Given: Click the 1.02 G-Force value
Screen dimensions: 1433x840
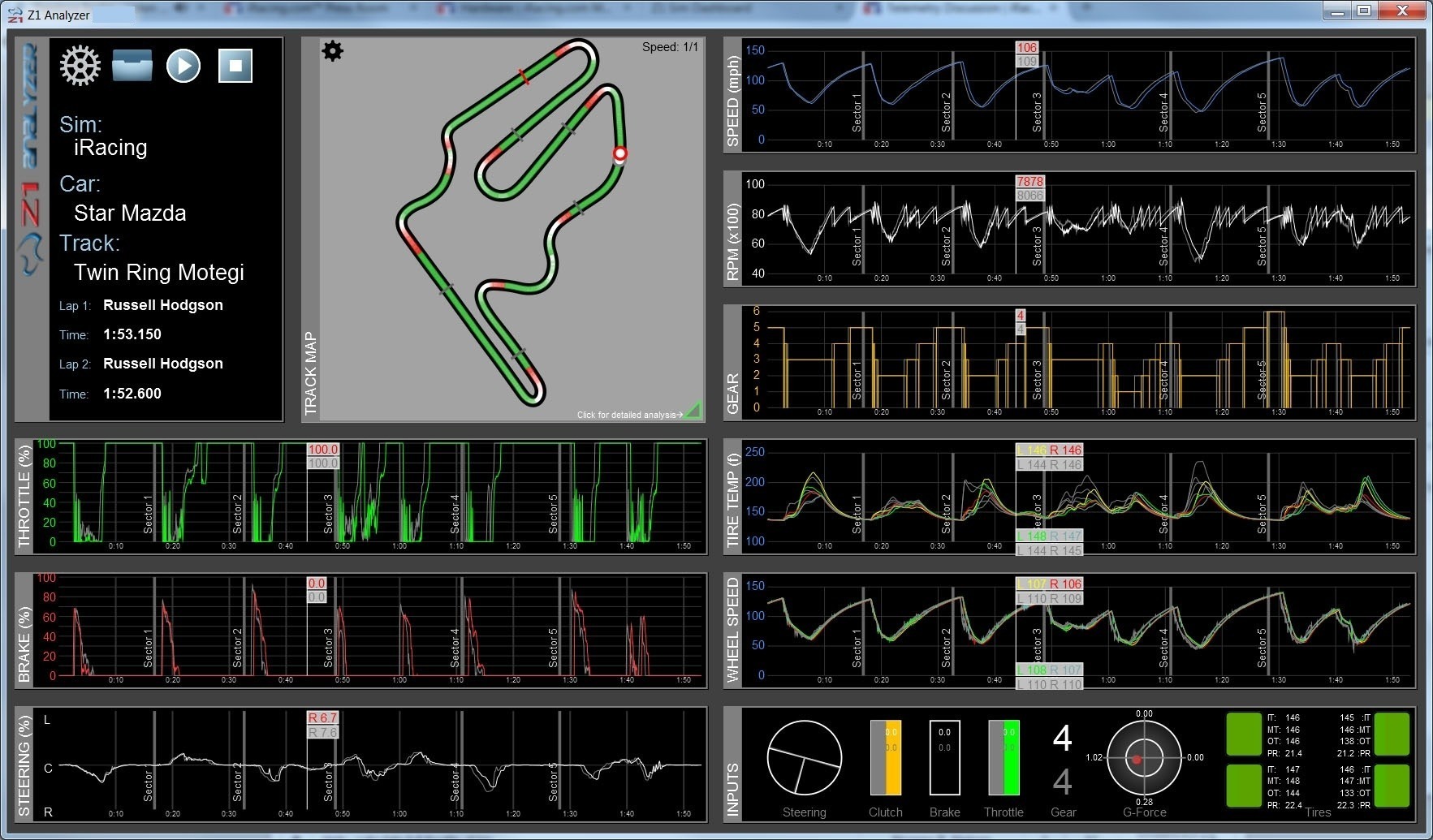Looking at the screenshot, I should (x=1094, y=757).
